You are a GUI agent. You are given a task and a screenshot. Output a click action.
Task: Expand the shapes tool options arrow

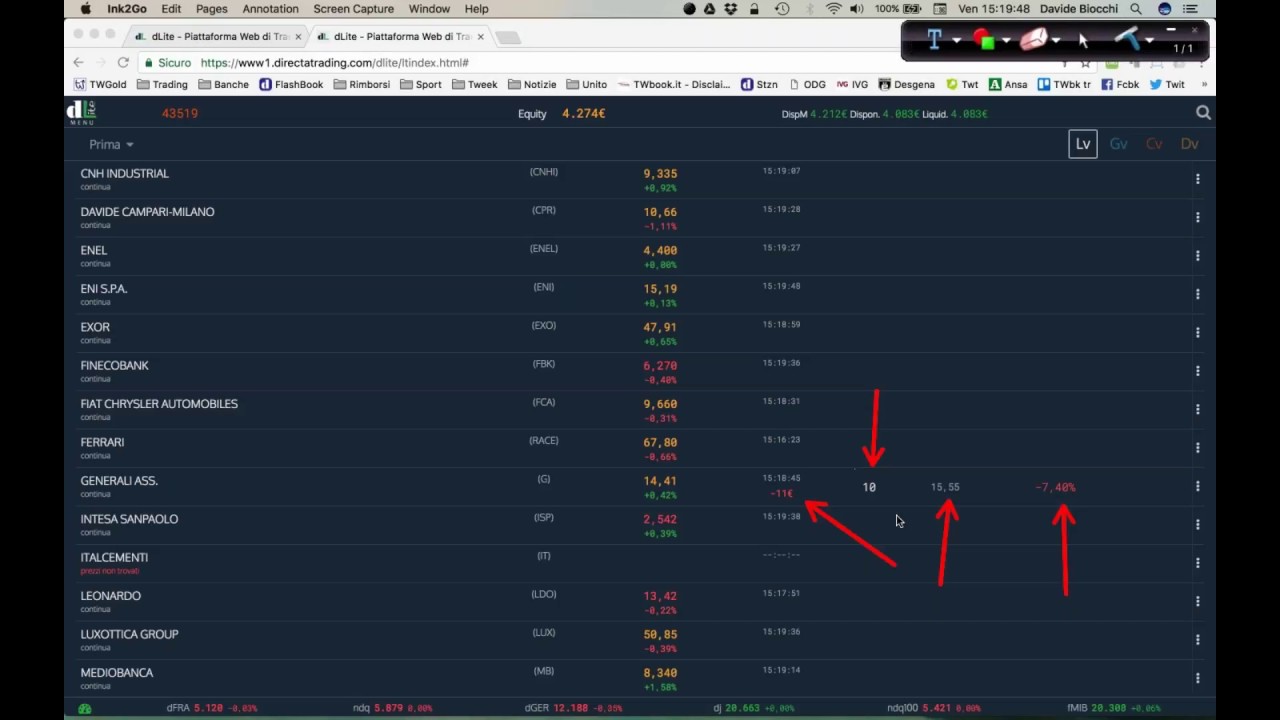pos(1006,41)
